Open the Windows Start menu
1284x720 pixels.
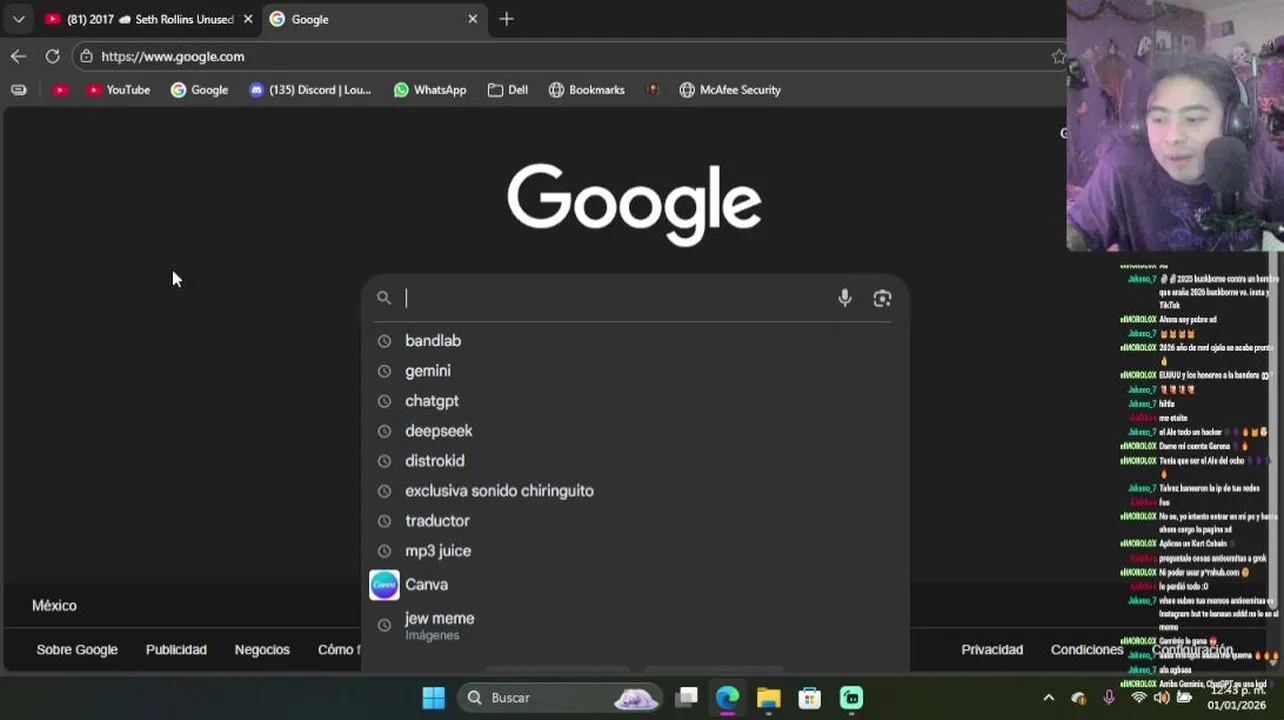(x=433, y=698)
